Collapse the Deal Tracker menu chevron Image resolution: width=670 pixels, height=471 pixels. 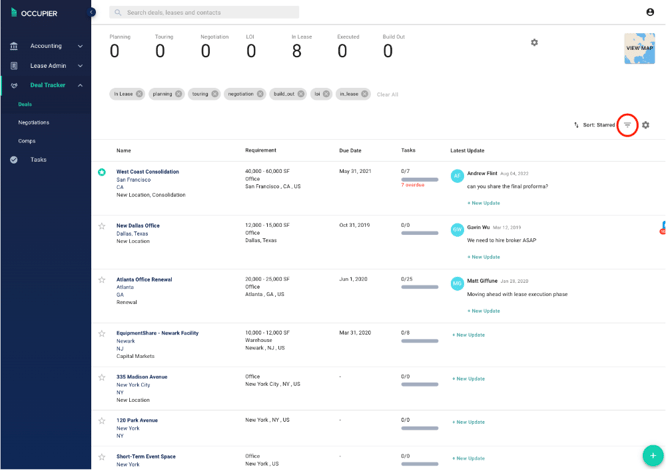(80, 85)
